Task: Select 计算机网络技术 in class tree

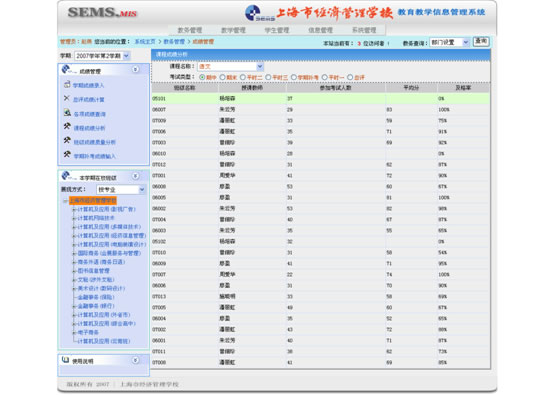Action: click(96, 218)
